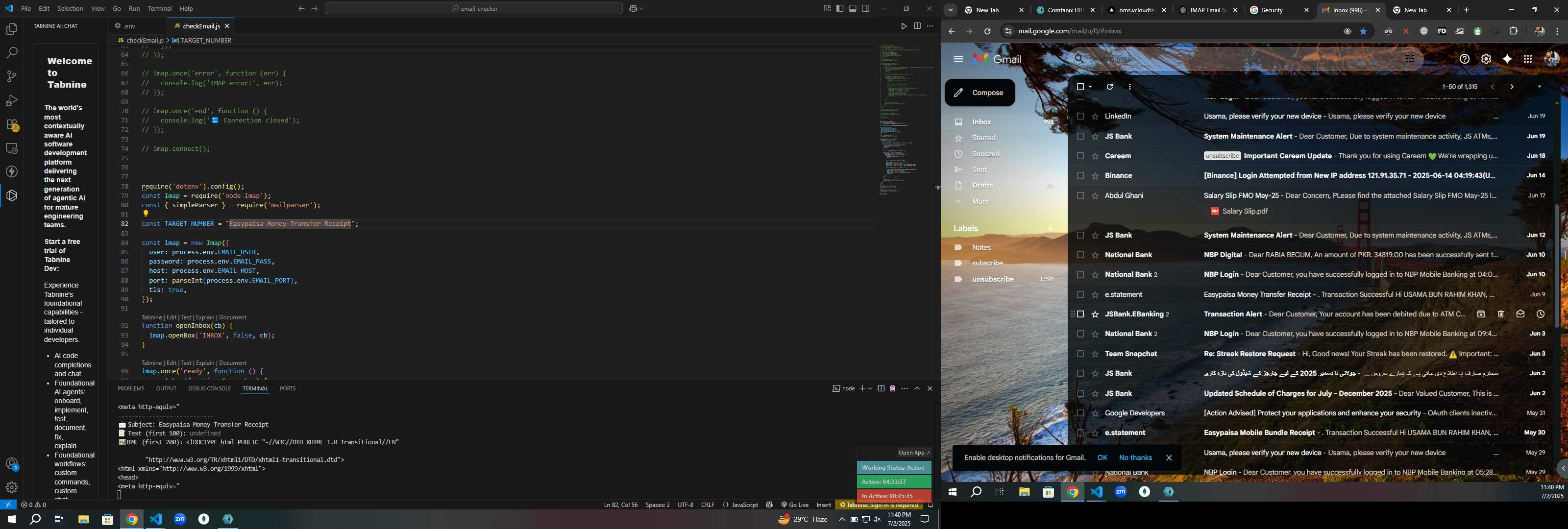The height and width of the screenshot is (529, 1568).
Task: Star the National Bank NBP Digital email
Action: pyautogui.click(x=1095, y=255)
